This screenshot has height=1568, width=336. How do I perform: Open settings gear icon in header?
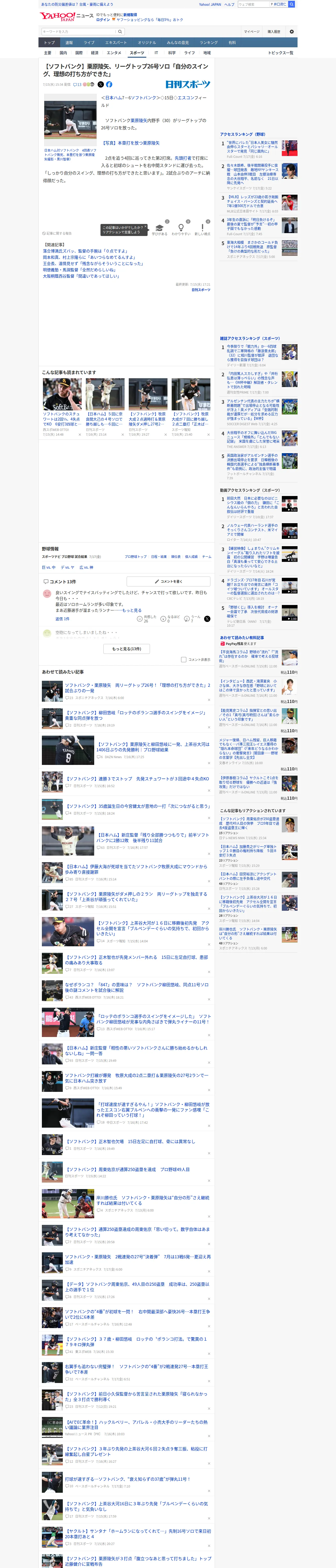pos(292,32)
